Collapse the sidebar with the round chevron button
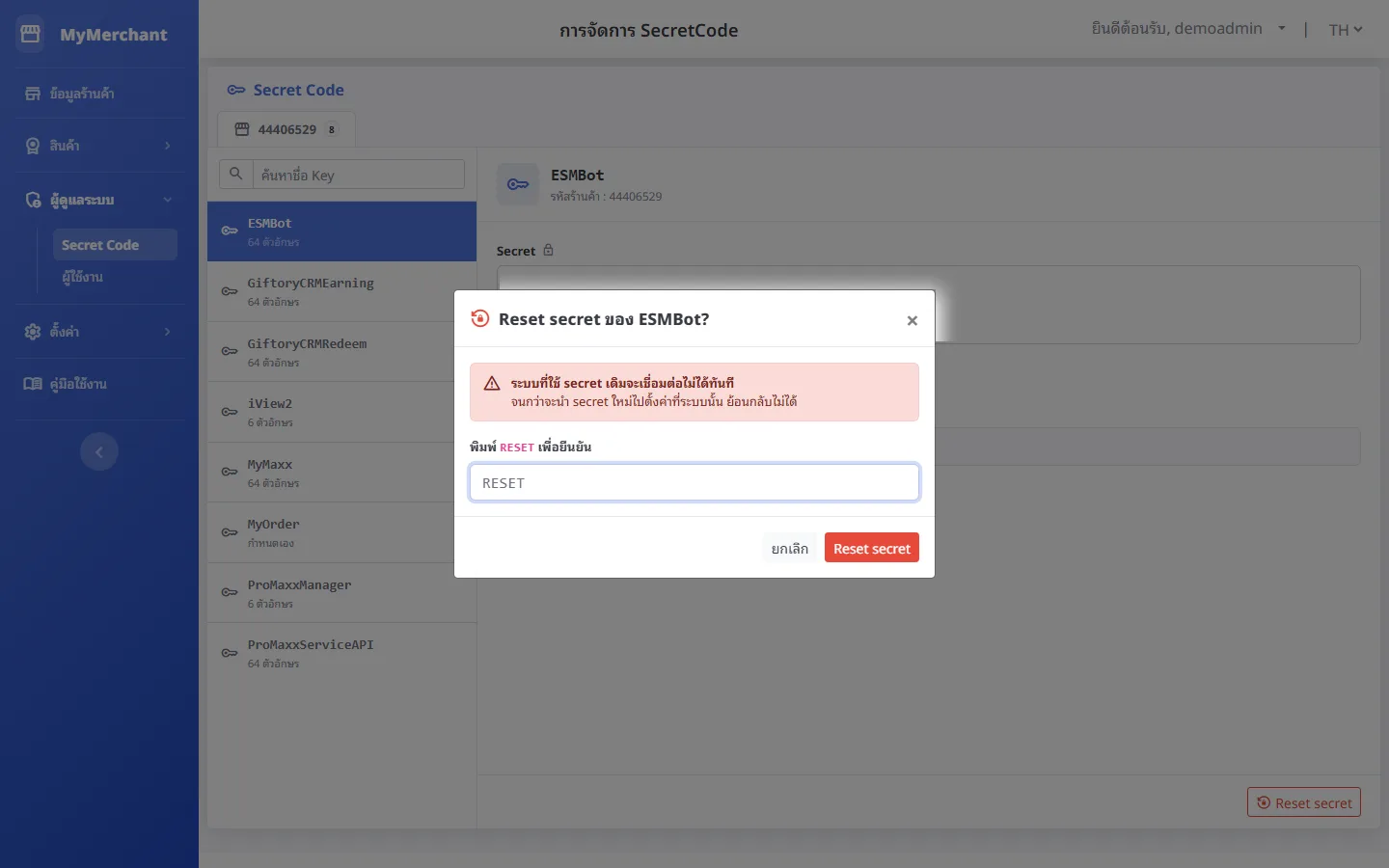The image size is (1389, 868). point(99,451)
